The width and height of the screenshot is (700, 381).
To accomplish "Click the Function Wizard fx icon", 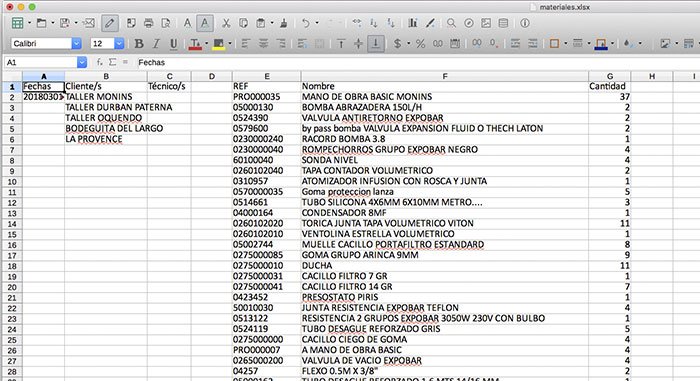I will pyautogui.click(x=100, y=63).
